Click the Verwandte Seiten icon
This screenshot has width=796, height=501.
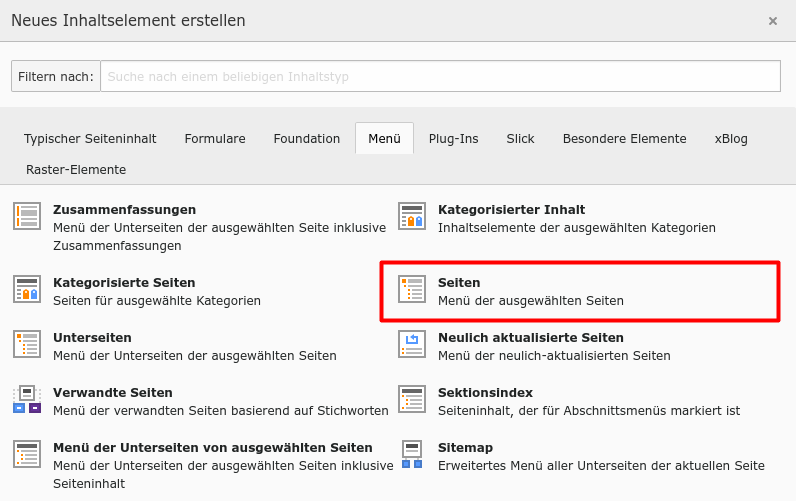[x=27, y=399]
